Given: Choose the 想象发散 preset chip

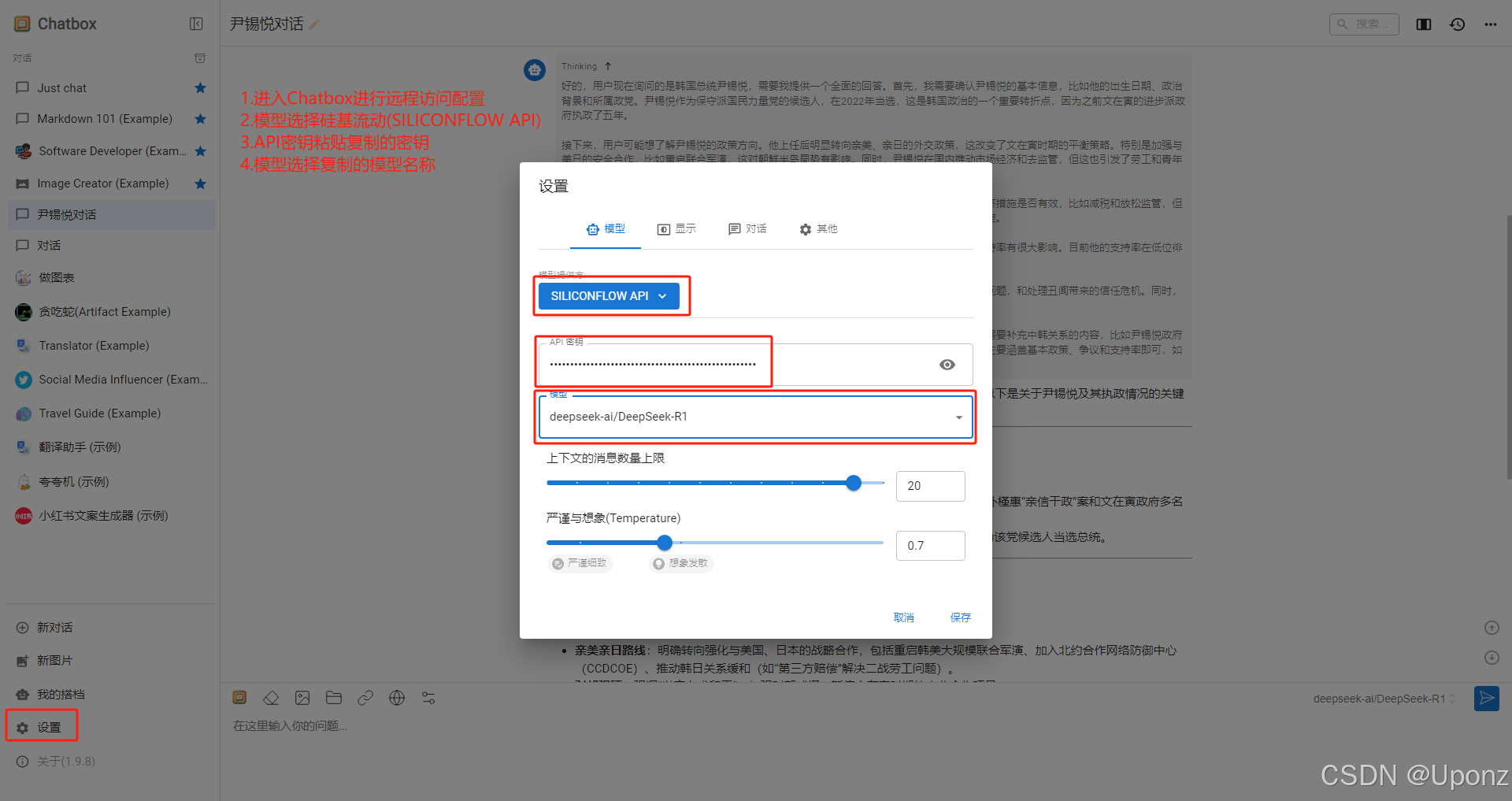Looking at the screenshot, I should click(681, 563).
